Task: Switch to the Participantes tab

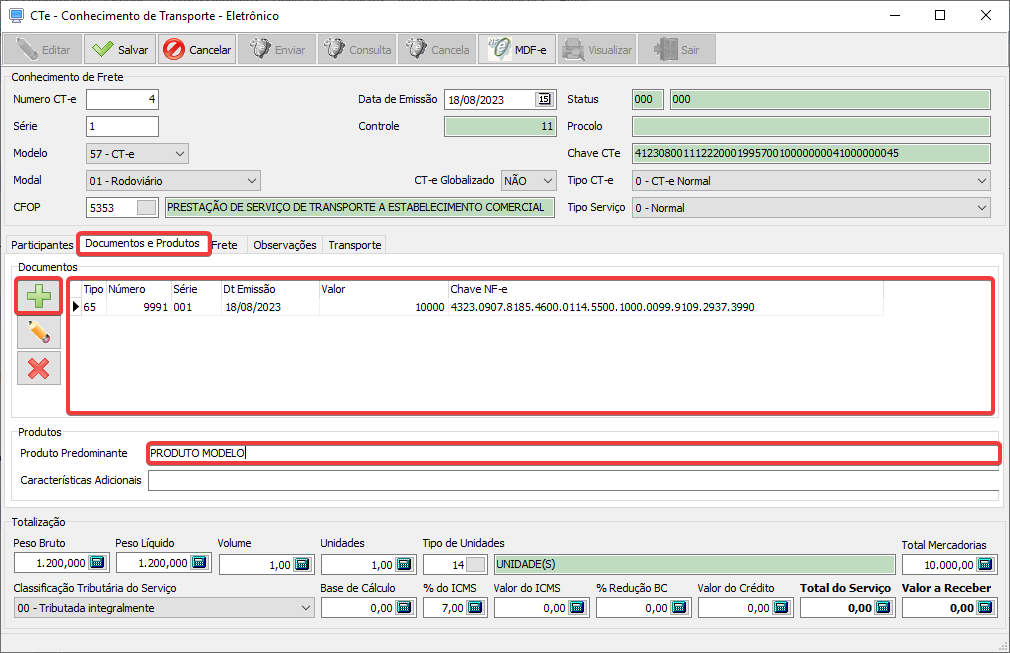Action: [x=42, y=245]
